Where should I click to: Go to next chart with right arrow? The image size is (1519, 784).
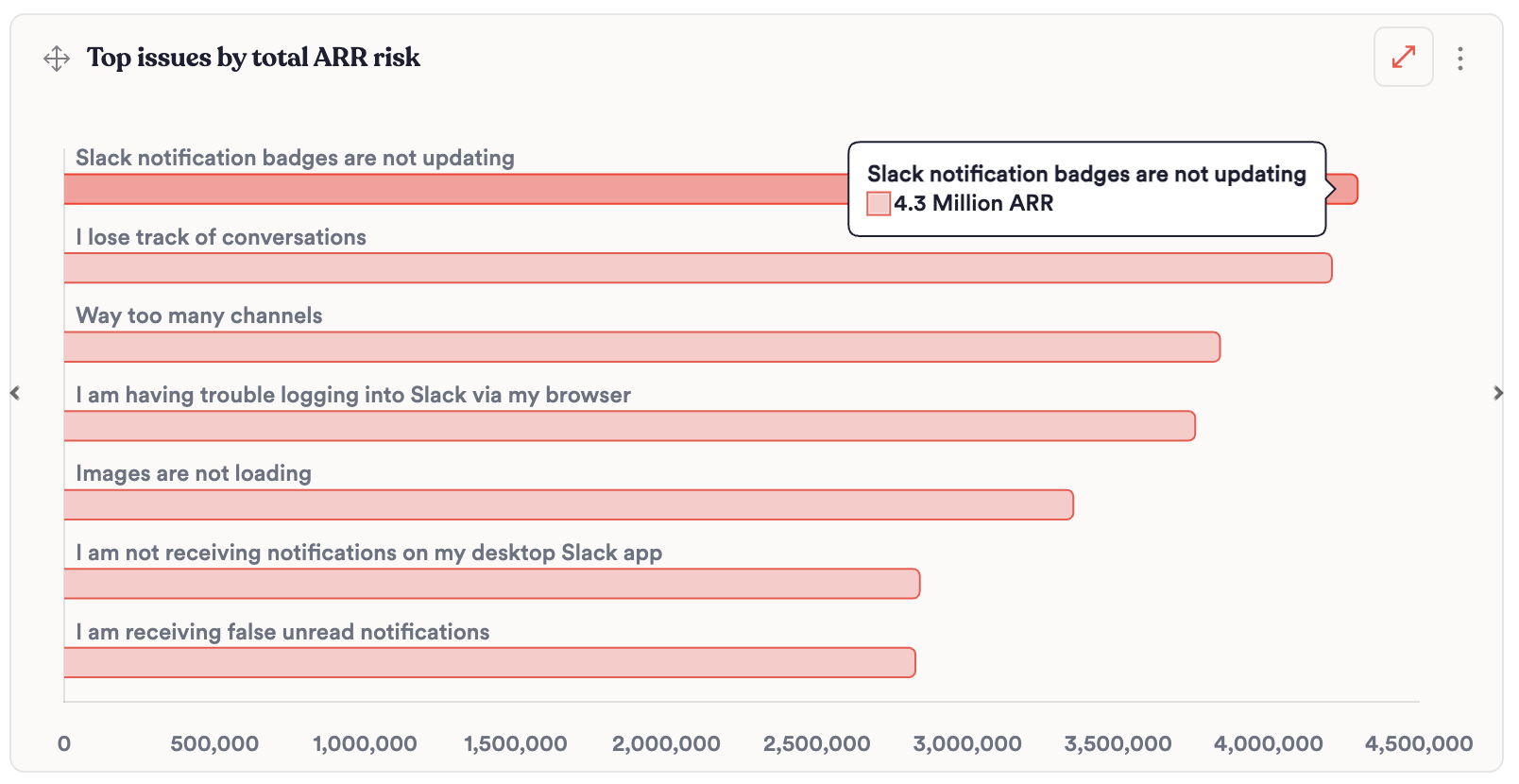[1498, 393]
